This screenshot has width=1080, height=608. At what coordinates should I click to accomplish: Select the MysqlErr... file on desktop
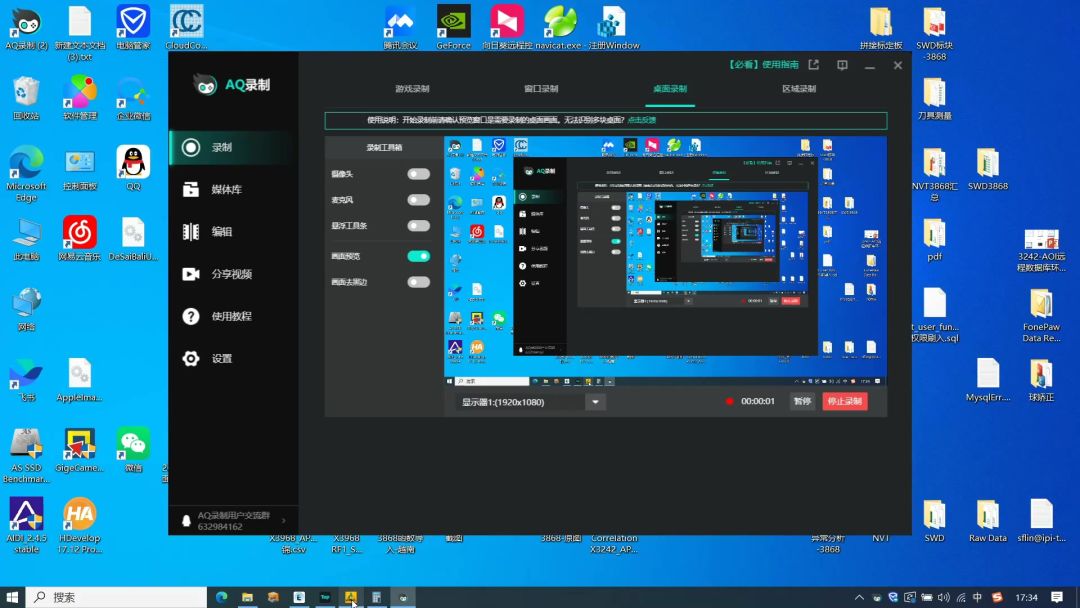[x=987, y=379]
